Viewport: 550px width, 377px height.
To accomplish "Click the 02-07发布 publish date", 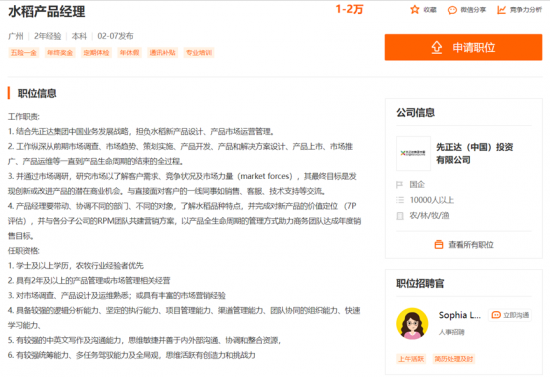I will pos(115,36).
